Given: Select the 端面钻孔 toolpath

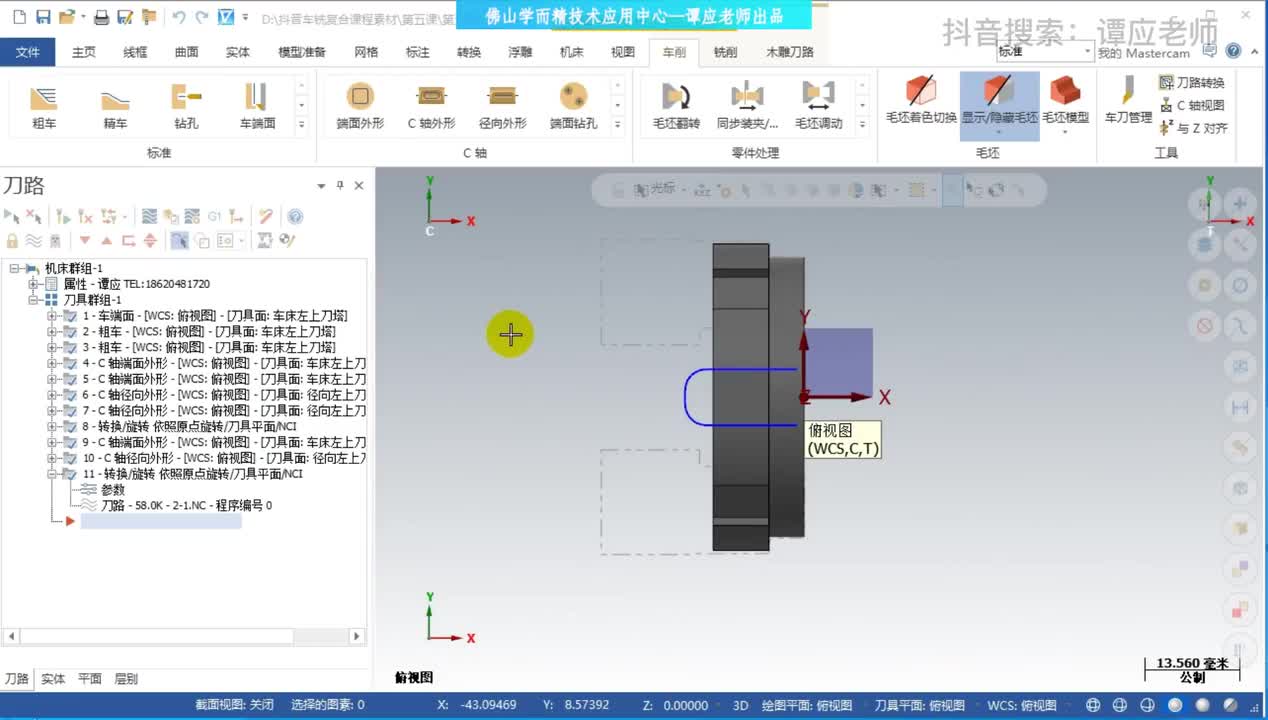Looking at the screenshot, I should [573, 107].
